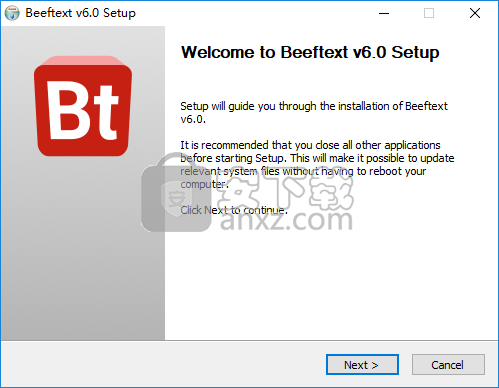Viewport: 499px width, 388px height.
Task: Cancel the Beeftext installation
Action: 448,365
